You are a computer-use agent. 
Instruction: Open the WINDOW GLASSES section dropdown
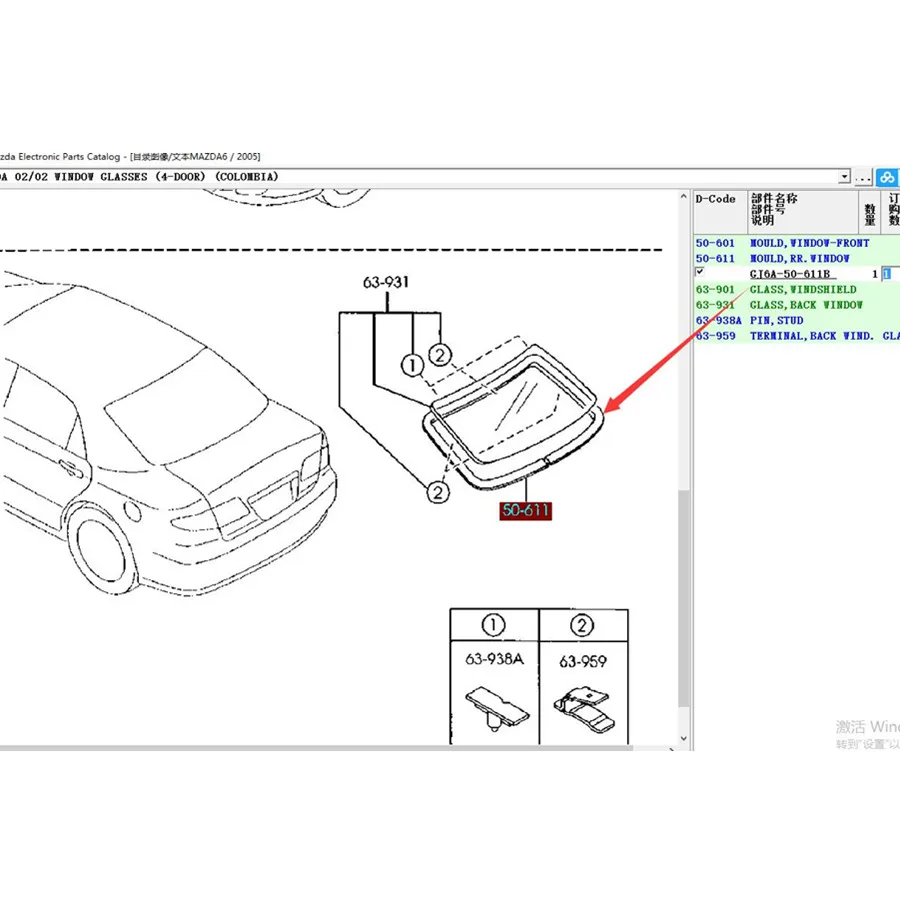click(x=844, y=177)
